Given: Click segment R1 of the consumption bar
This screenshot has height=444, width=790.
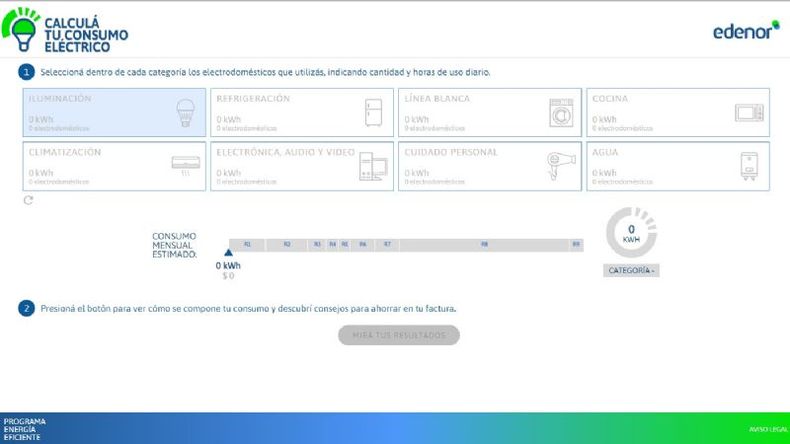Looking at the screenshot, I should [247, 245].
